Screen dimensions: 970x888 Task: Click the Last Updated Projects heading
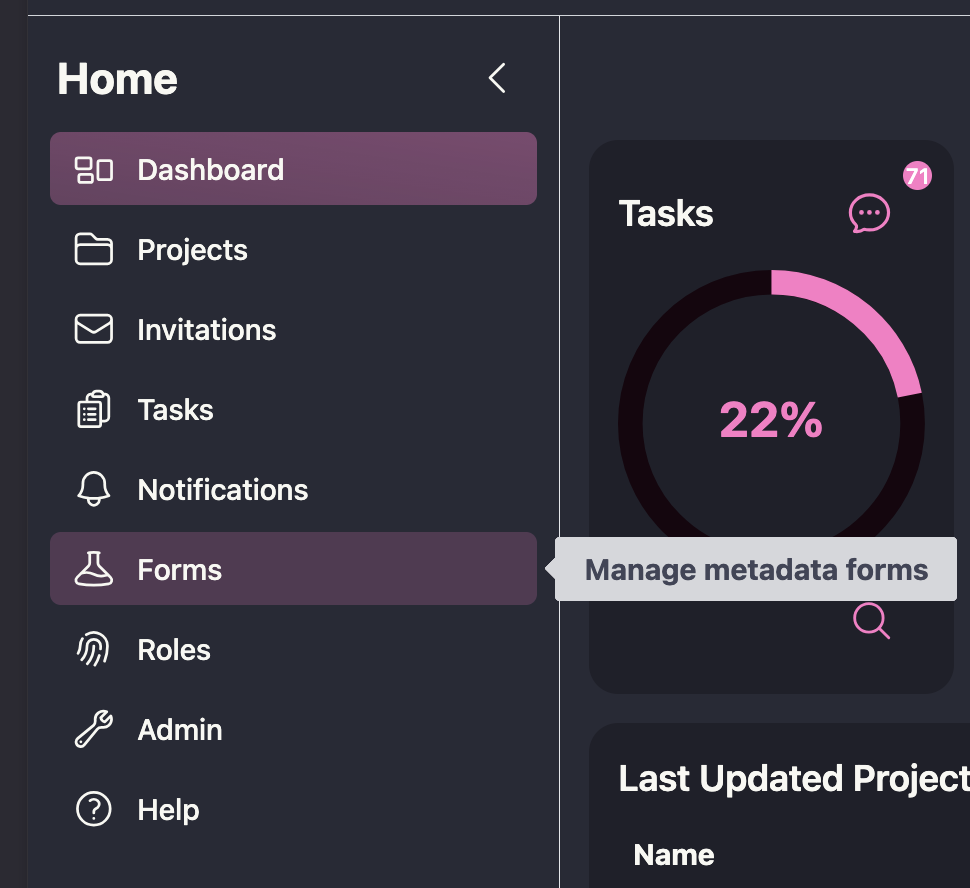click(794, 778)
